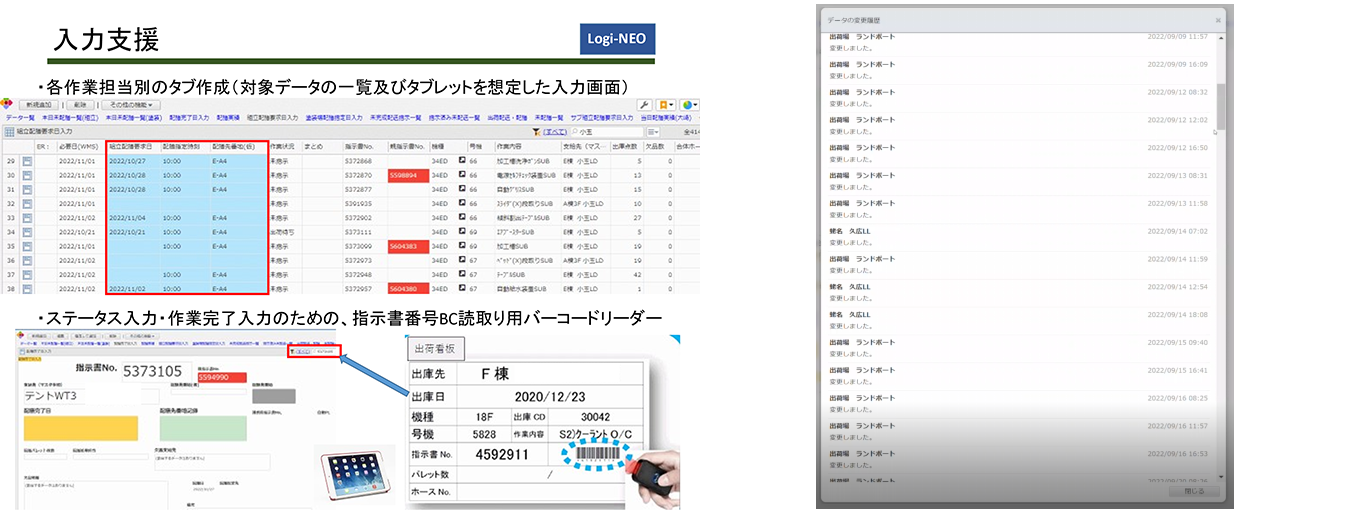Image resolution: width=1363 pixels, height=525 pixels.
Task: Select history entry dated 2022/09/16 08:25
Action: pos(1018,403)
